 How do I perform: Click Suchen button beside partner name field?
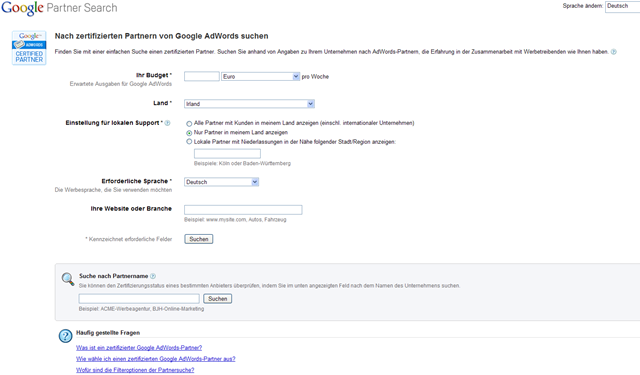[218, 299]
